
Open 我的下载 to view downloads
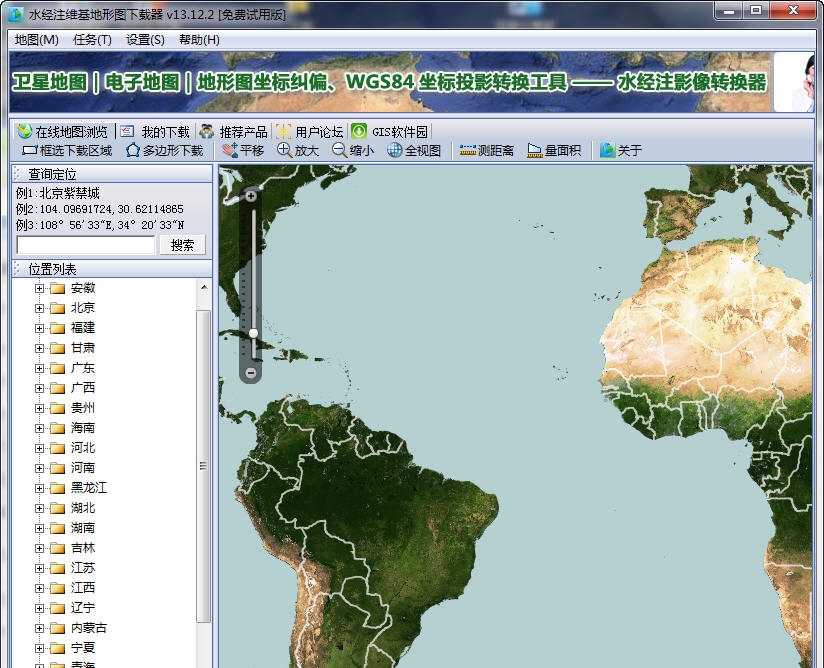pyautogui.click(x=153, y=129)
